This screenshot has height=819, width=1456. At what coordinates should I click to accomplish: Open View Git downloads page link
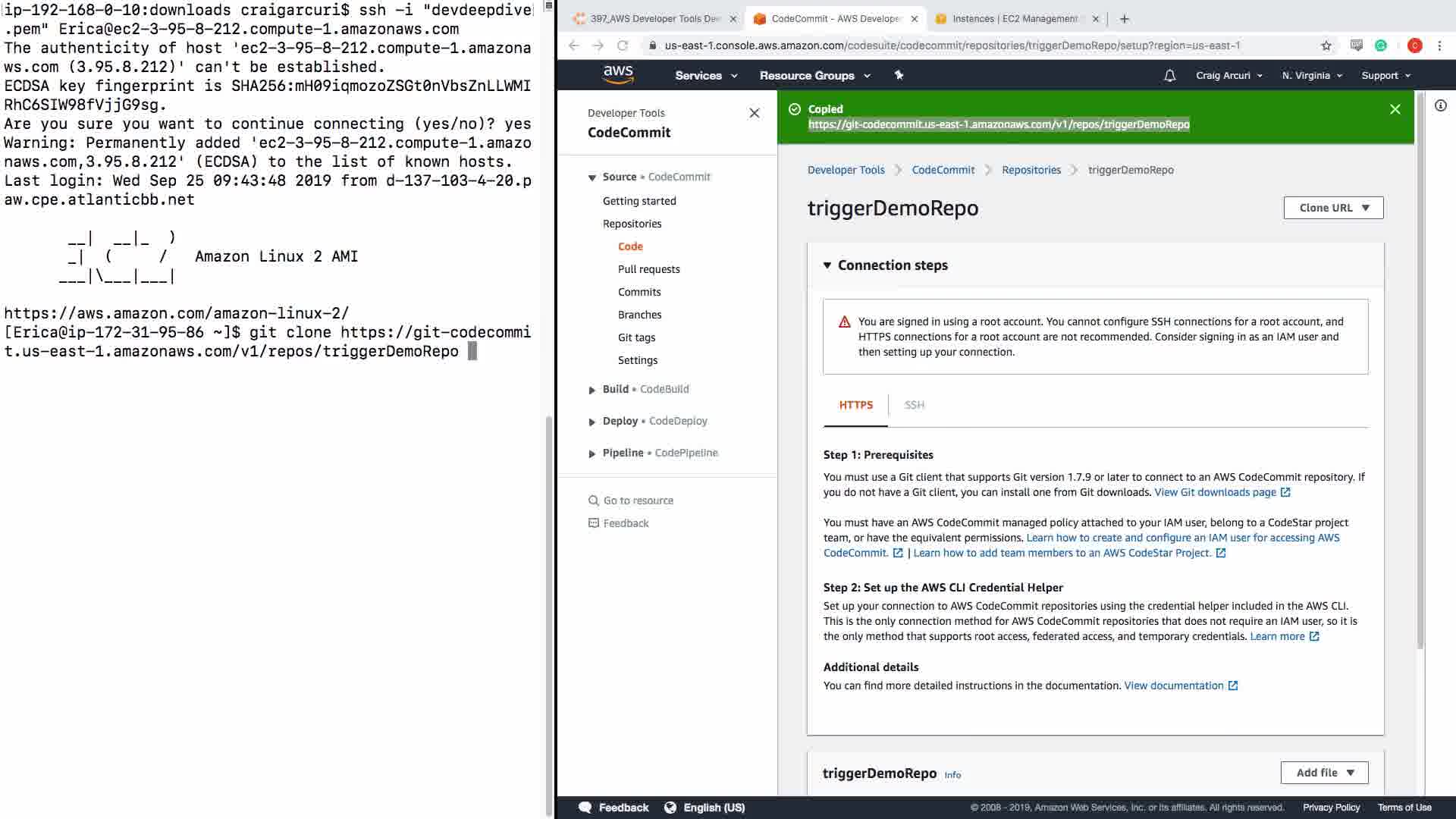(1215, 492)
